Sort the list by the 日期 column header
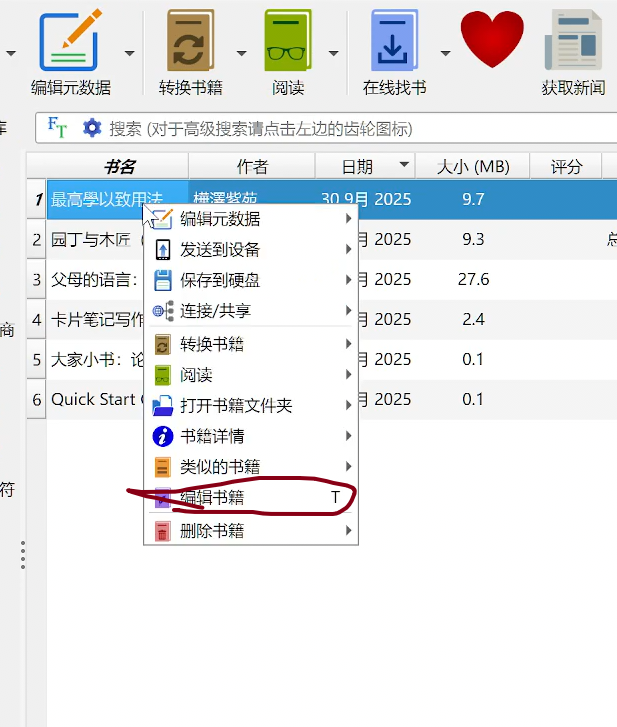The width and height of the screenshot is (617, 727). pyautogui.click(x=357, y=166)
